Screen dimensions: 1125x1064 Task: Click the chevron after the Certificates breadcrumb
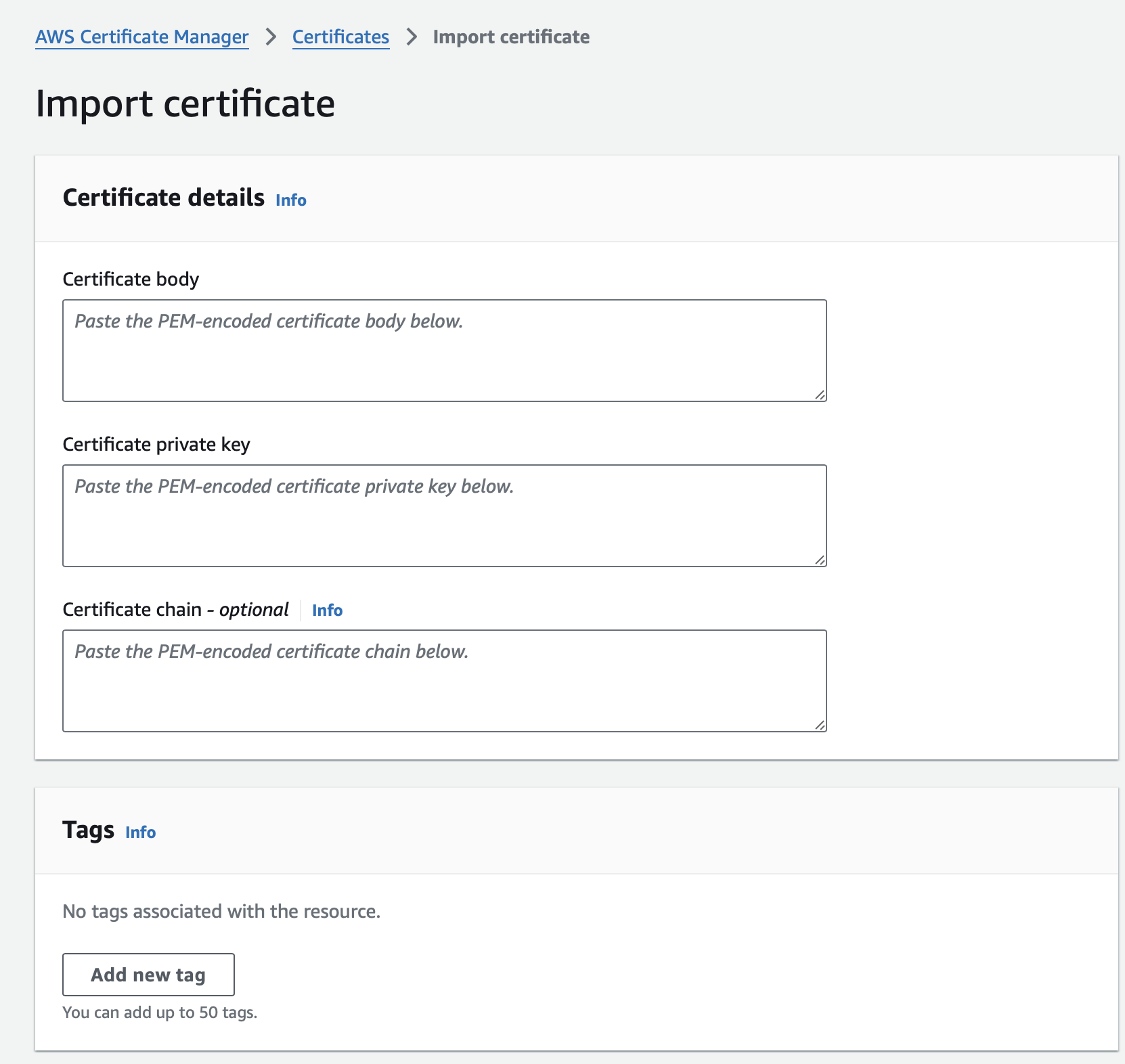click(412, 37)
